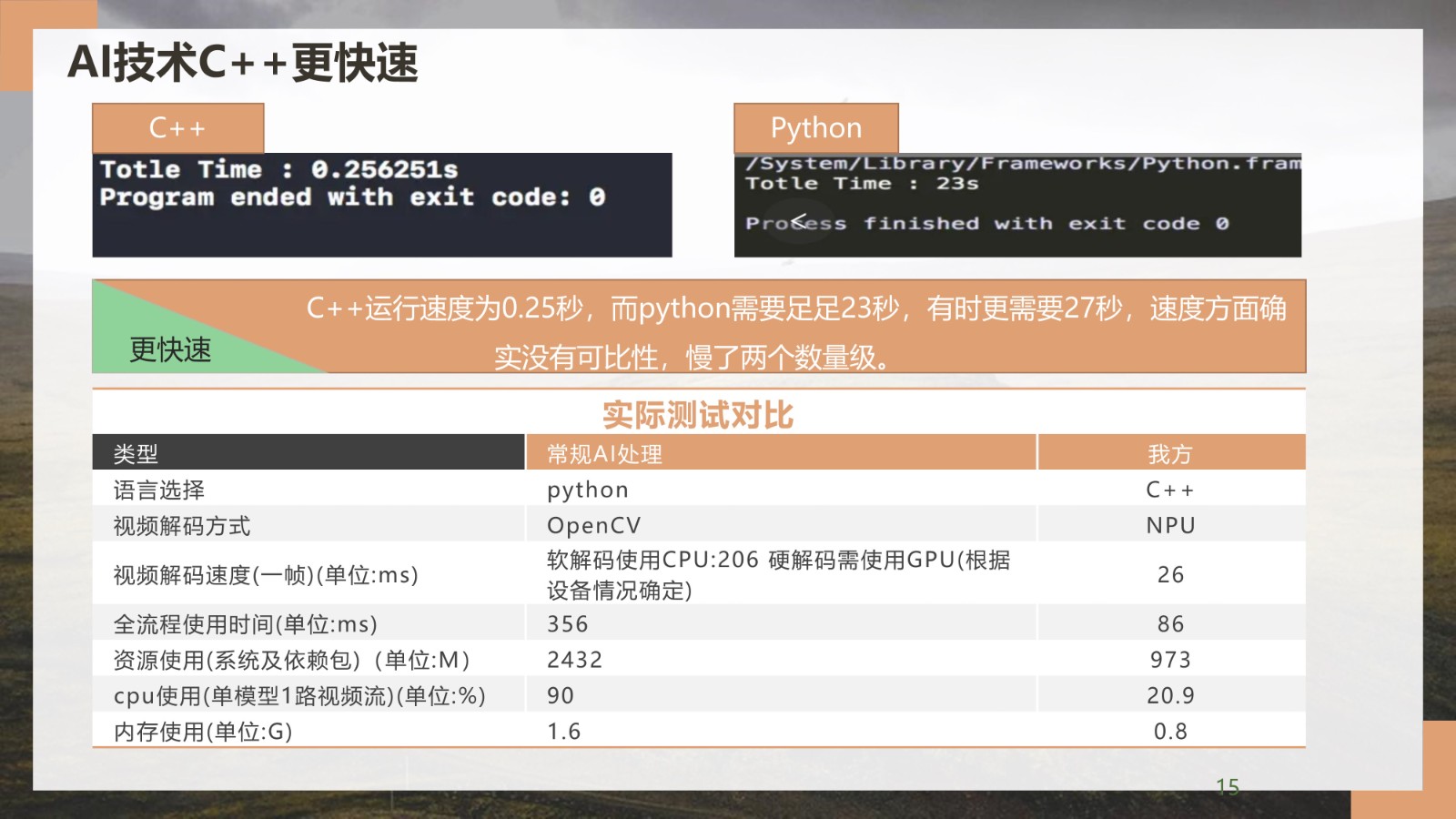The width and height of the screenshot is (1456, 819).
Task: Click the green 更快速 triangle label
Action: coord(170,349)
